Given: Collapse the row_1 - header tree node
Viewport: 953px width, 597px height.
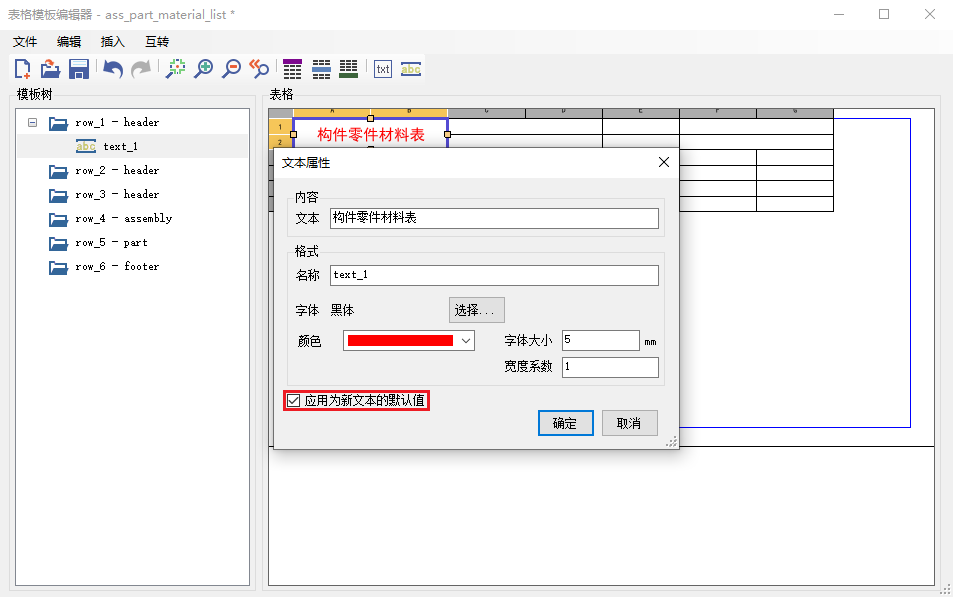Looking at the screenshot, I should tap(32, 123).
